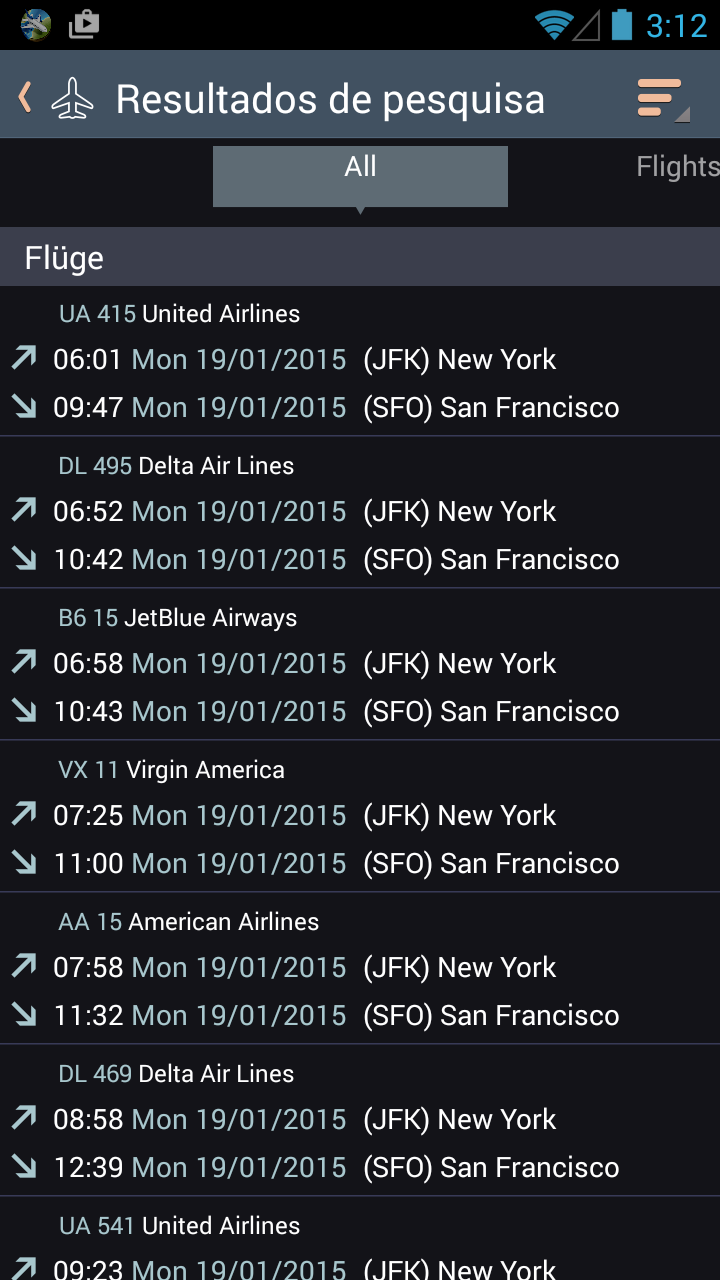This screenshot has width=720, height=1280.
Task: Tap arrival arrow icon at 09:47
Action: [x=24, y=406]
